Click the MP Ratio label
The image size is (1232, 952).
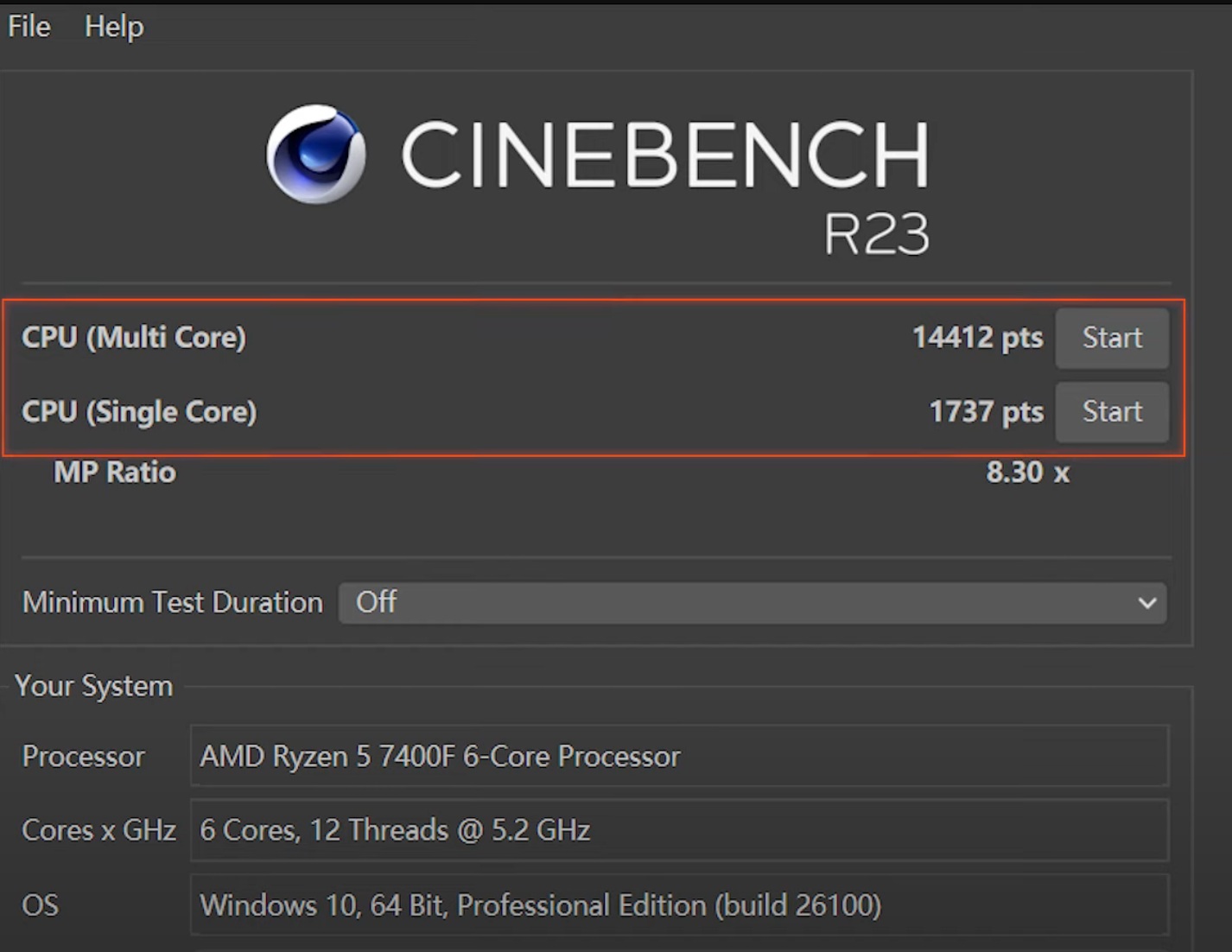(115, 473)
